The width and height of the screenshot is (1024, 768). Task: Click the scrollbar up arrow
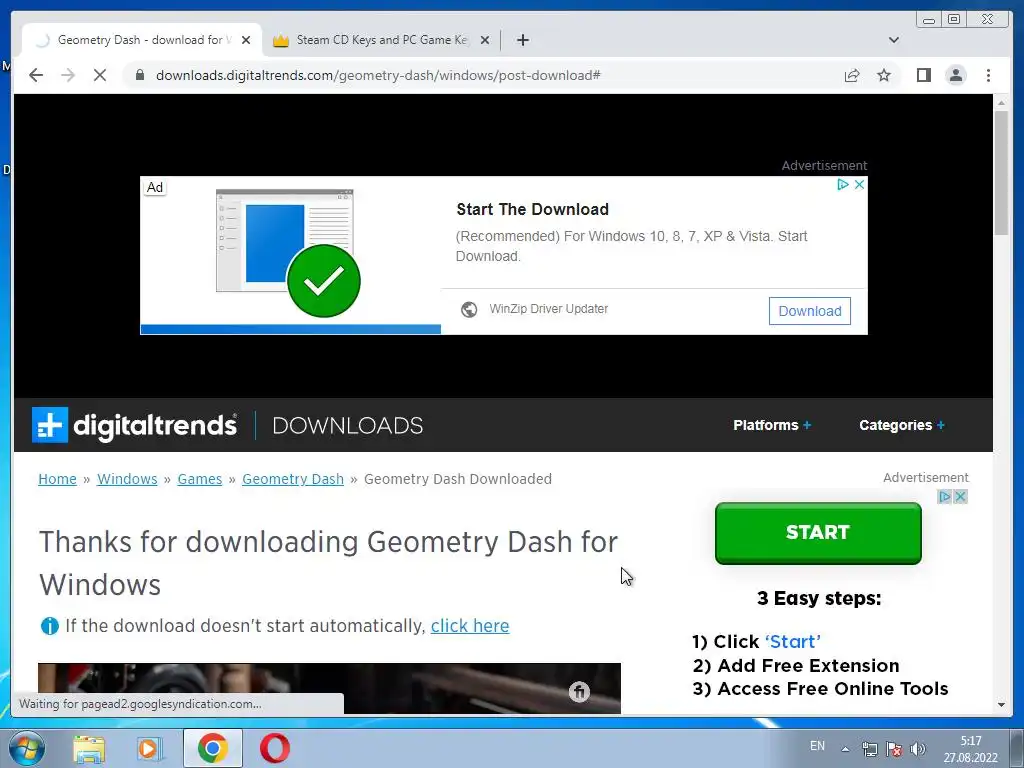[x=1001, y=103]
